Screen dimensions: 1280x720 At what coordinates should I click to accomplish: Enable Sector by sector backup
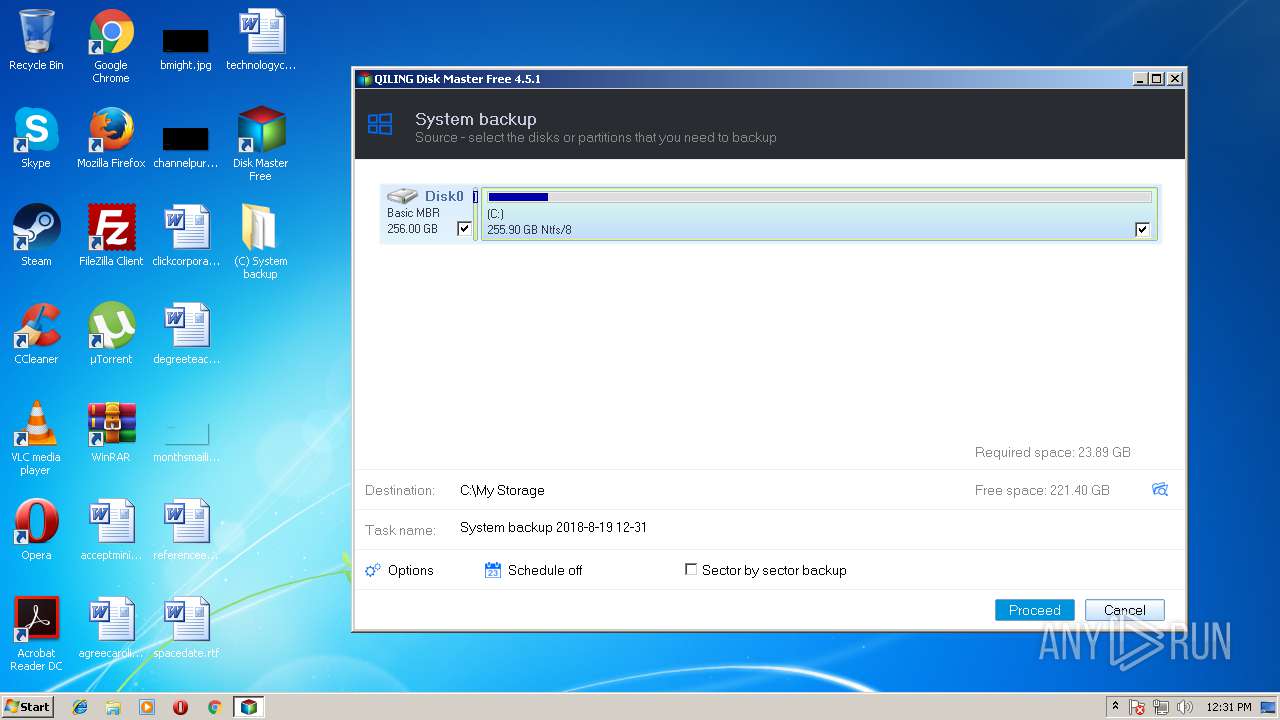click(x=691, y=569)
